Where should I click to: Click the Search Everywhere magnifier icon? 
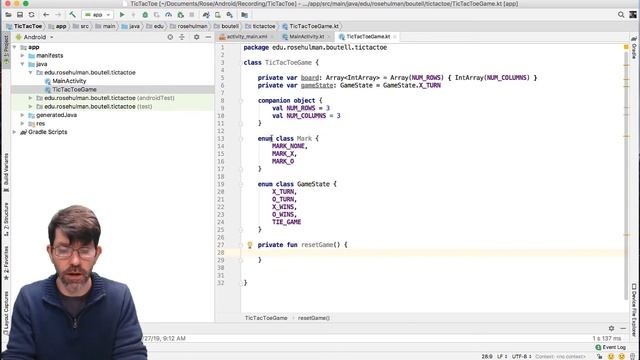point(621,15)
